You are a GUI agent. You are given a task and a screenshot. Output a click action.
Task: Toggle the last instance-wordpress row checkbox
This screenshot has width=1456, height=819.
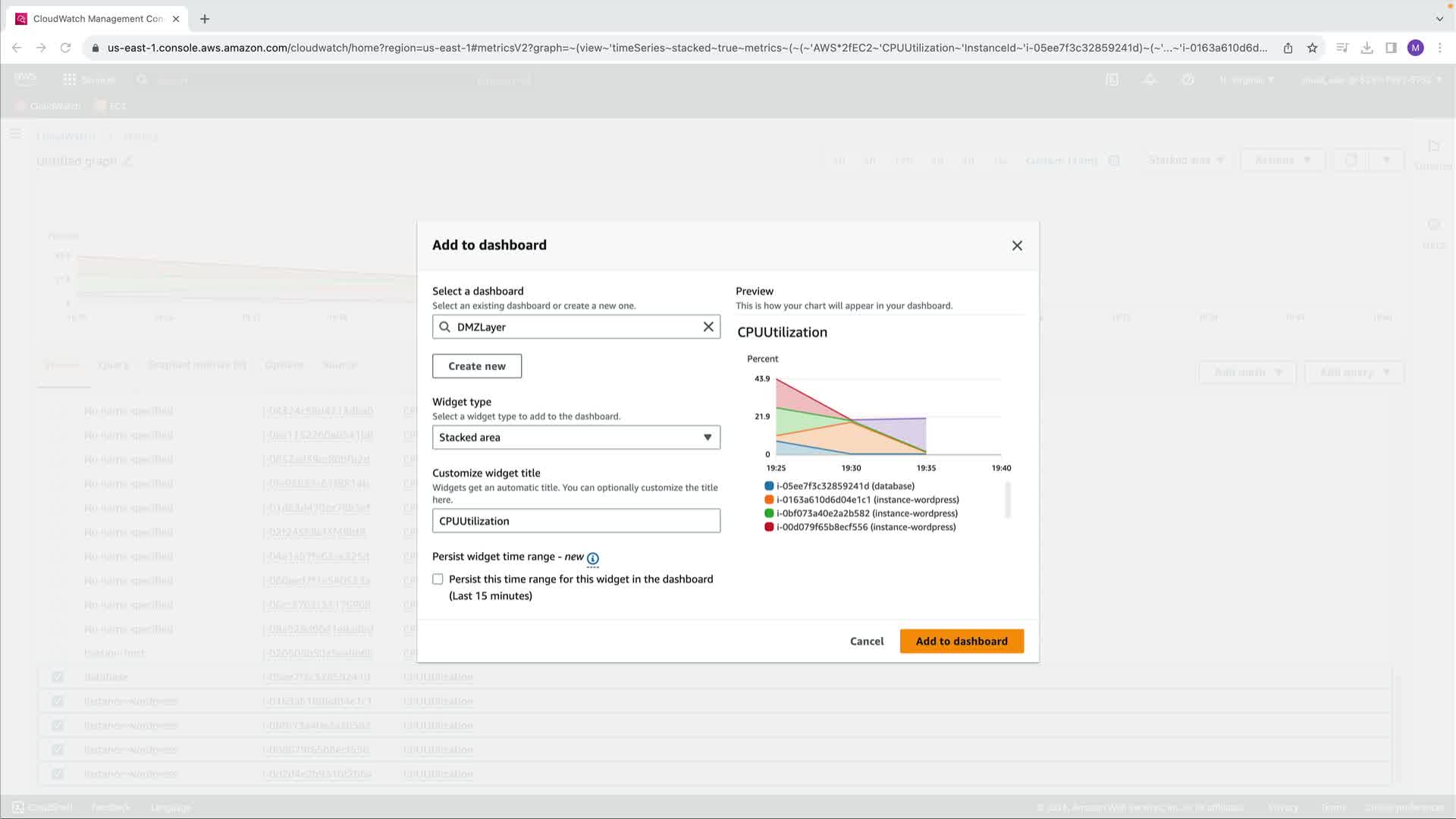(x=58, y=774)
